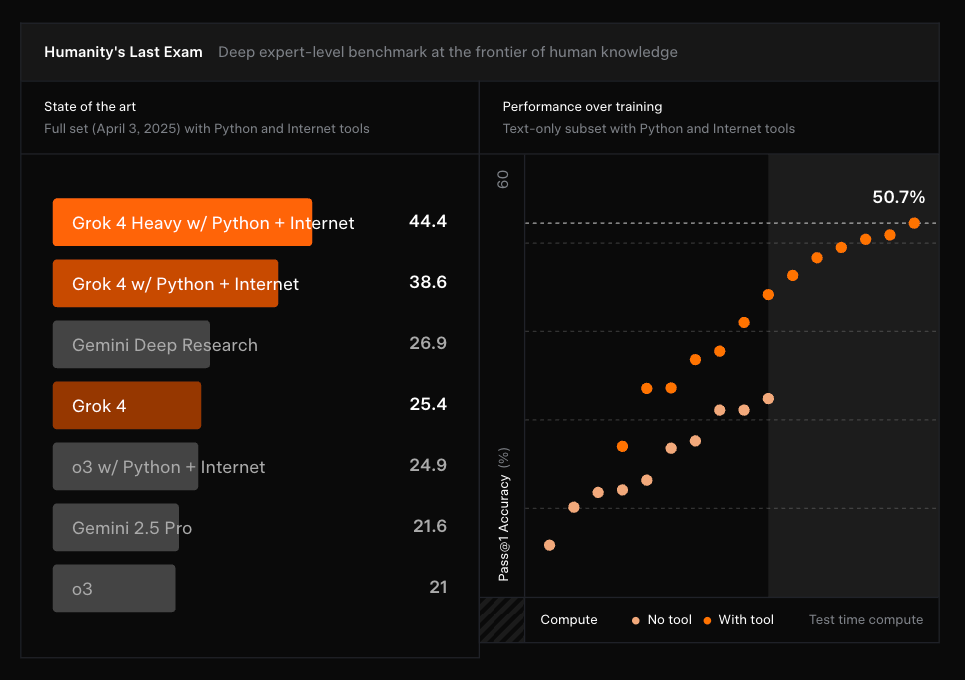The width and height of the screenshot is (965, 680).
Task: Click the Performance over training heading
Action: click(x=582, y=106)
